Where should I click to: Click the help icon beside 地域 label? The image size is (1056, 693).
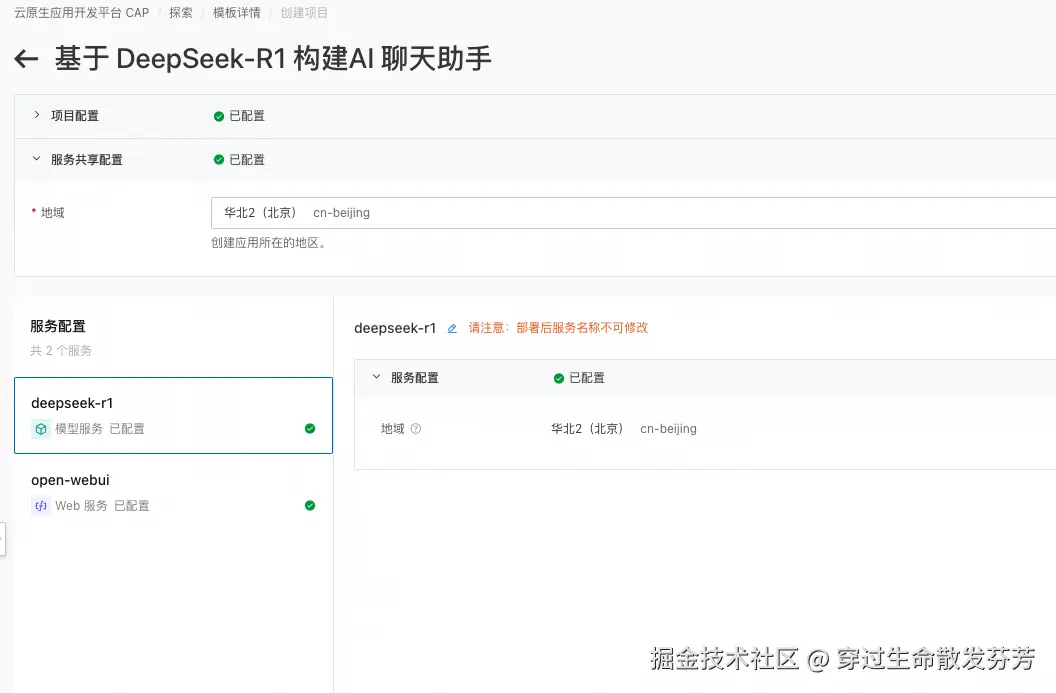(416, 429)
